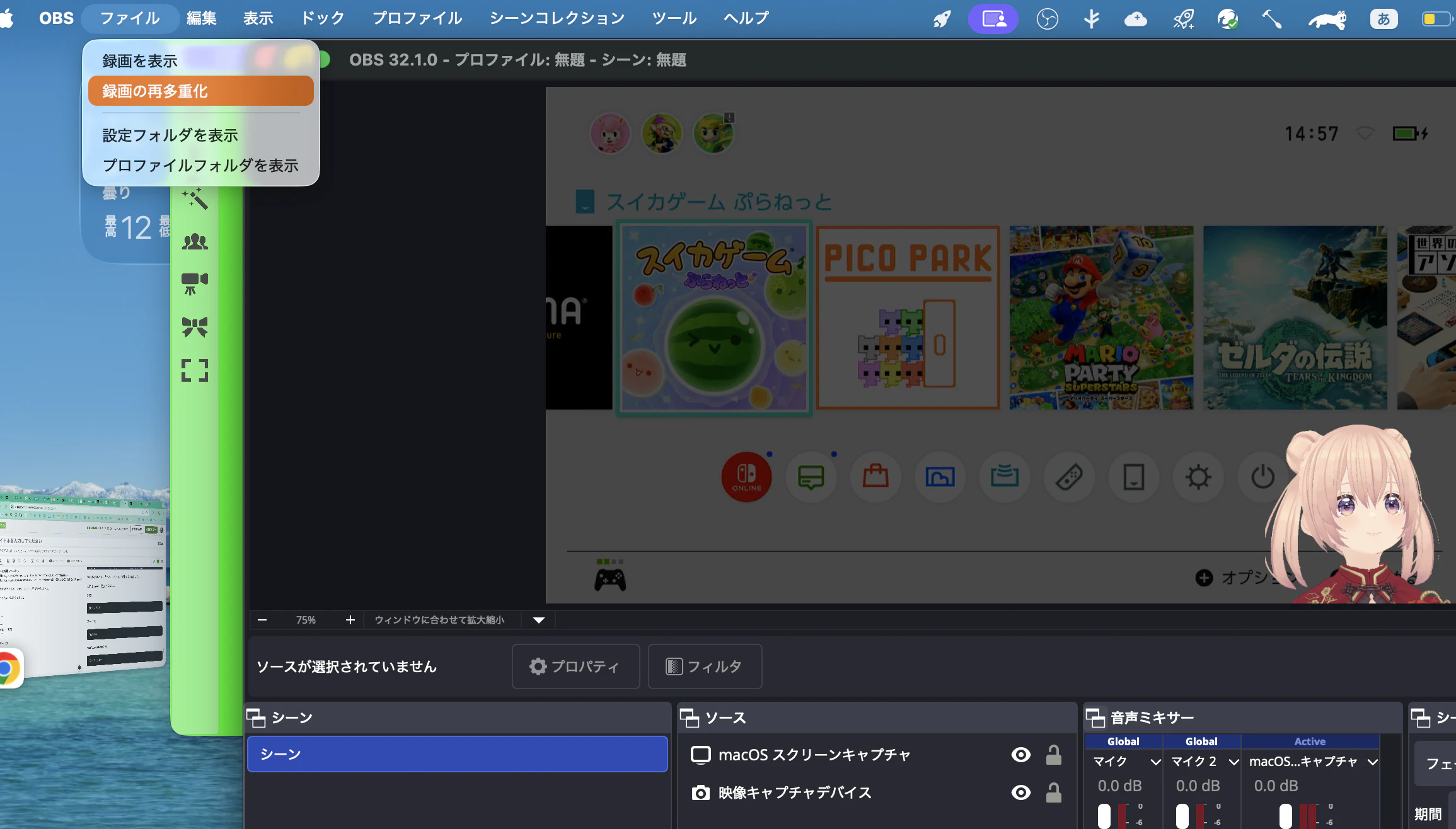Click the fullscreen brackets icon in green sidebar
This screenshot has width=1456, height=829.
coord(195,370)
